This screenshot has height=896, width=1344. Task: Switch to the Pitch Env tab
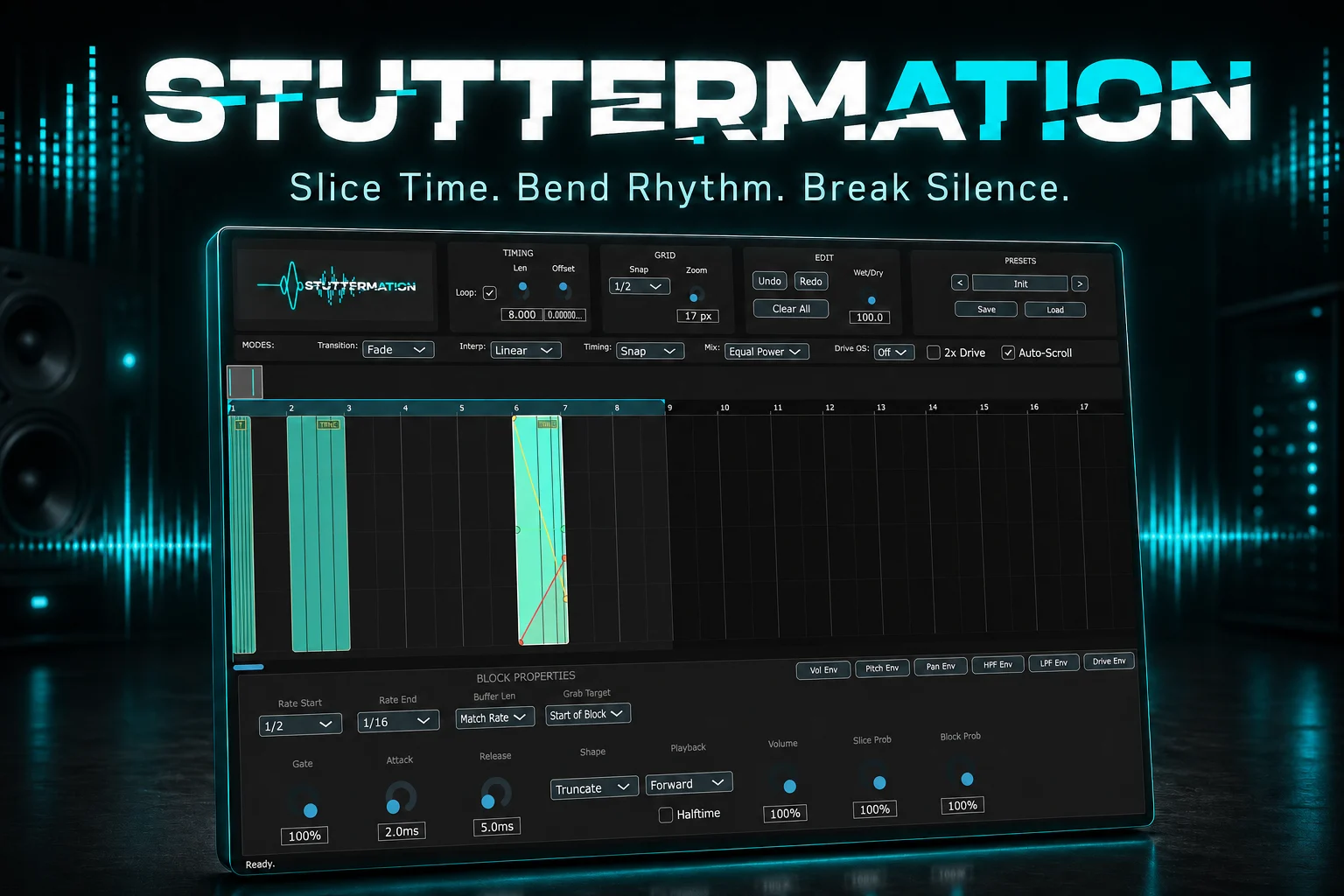point(882,668)
